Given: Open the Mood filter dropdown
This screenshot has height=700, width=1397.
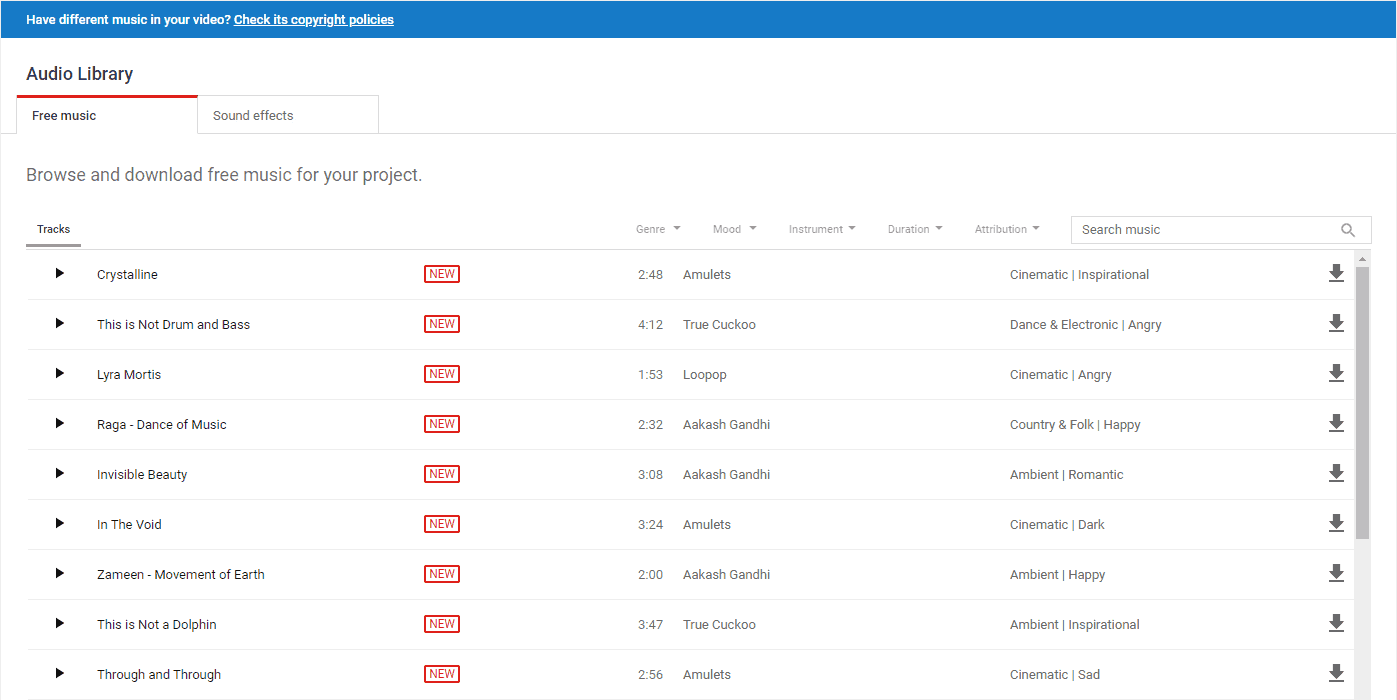Looking at the screenshot, I should tap(734, 229).
